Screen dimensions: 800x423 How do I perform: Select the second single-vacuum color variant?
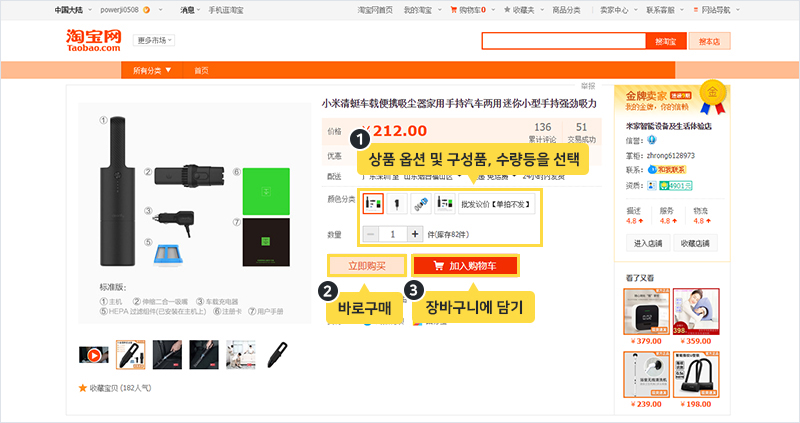click(397, 204)
